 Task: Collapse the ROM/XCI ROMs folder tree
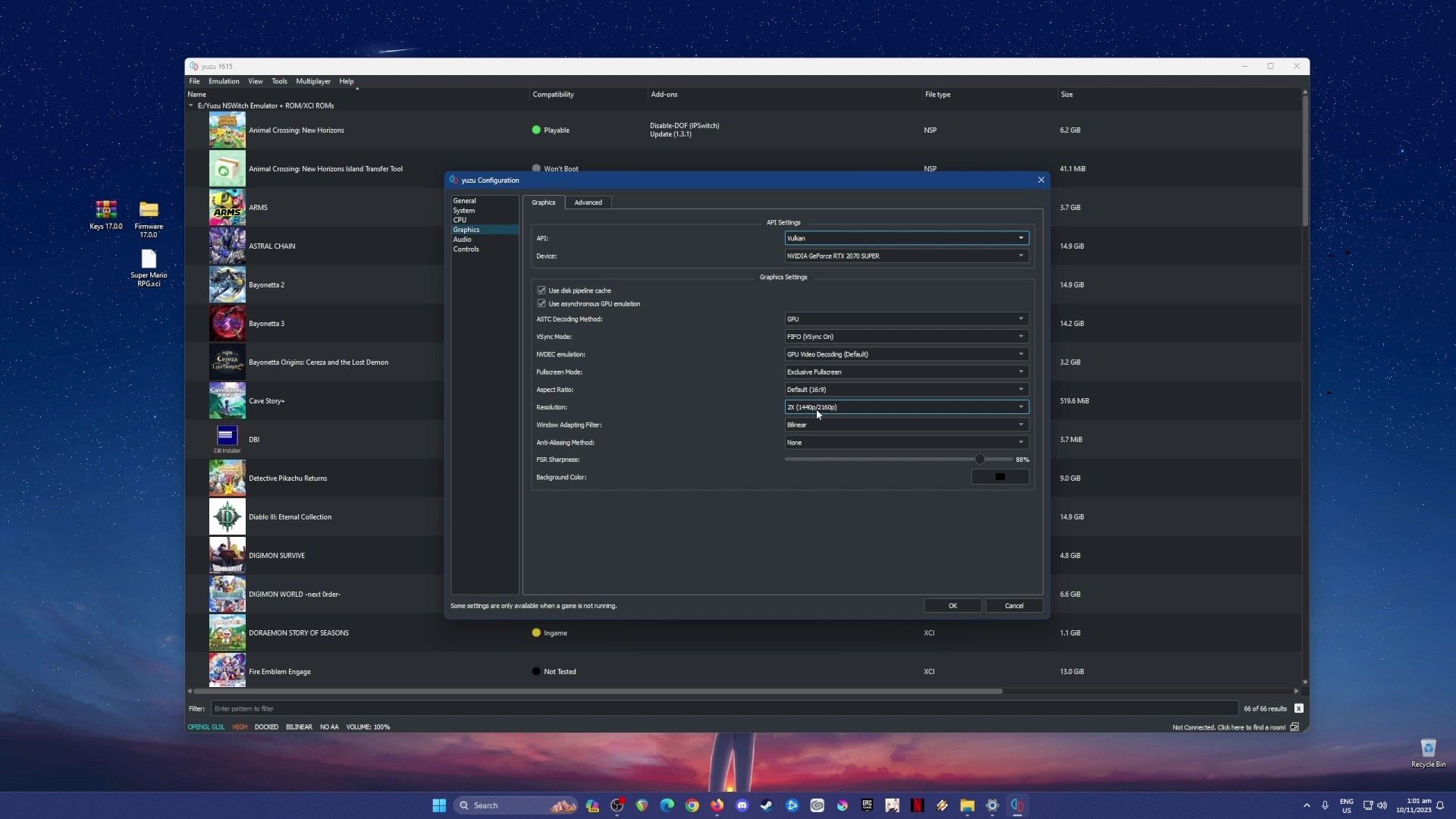191,105
